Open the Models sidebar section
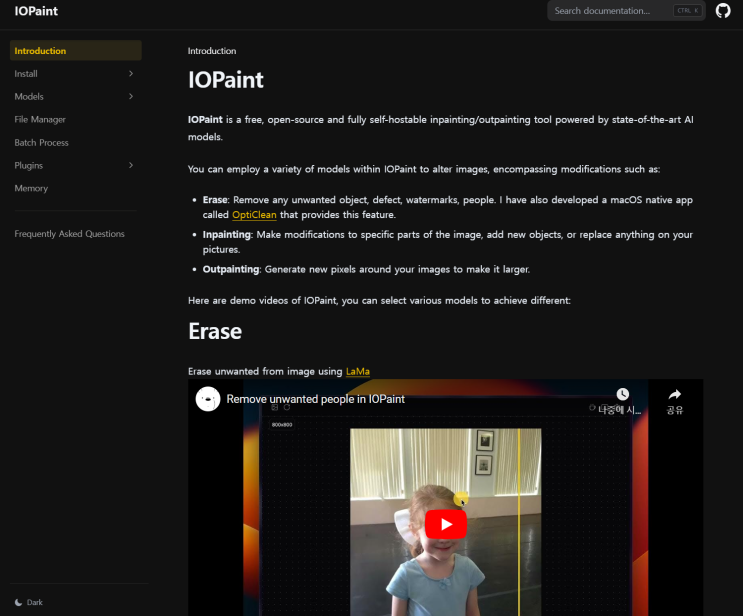The width and height of the screenshot is (743, 616). coord(76,97)
